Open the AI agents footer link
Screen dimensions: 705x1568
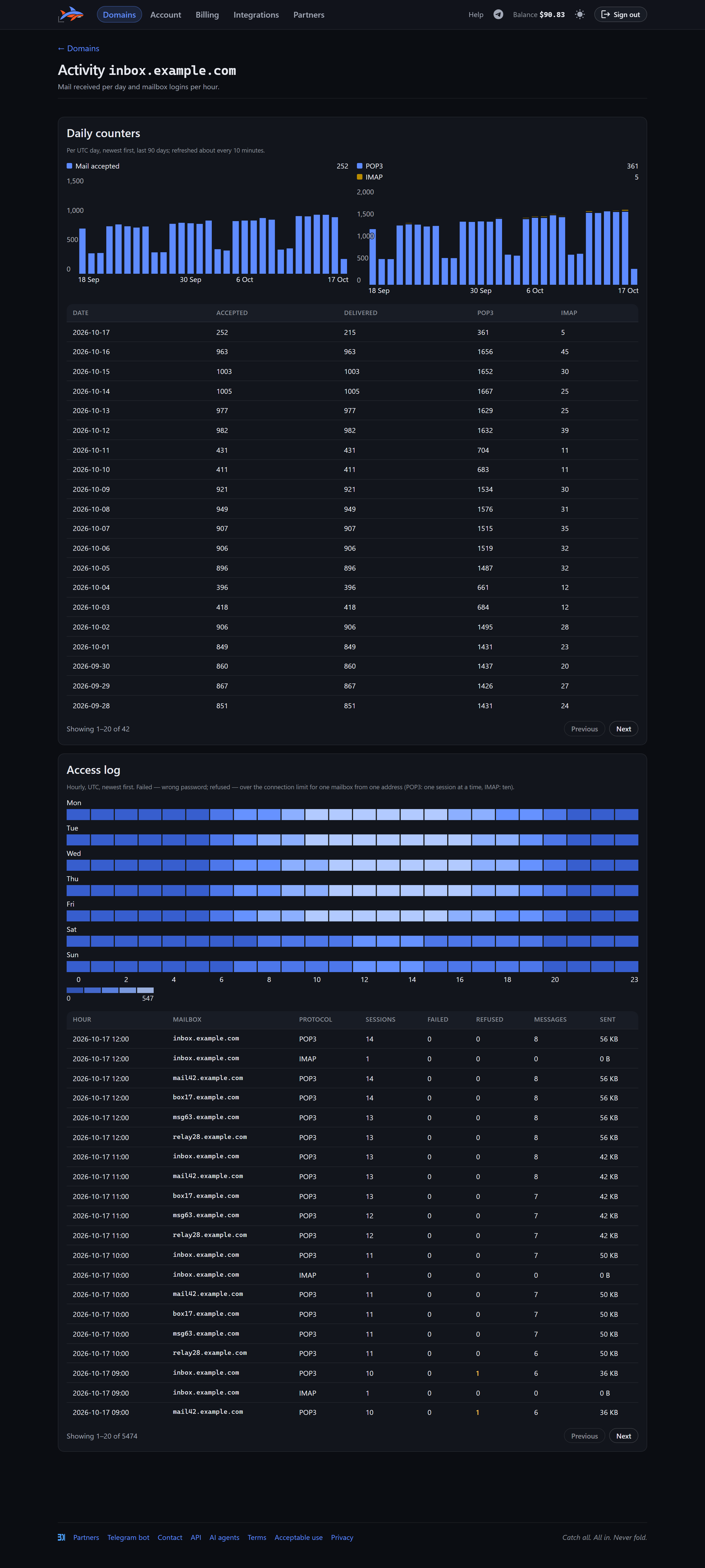click(x=225, y=1537)
